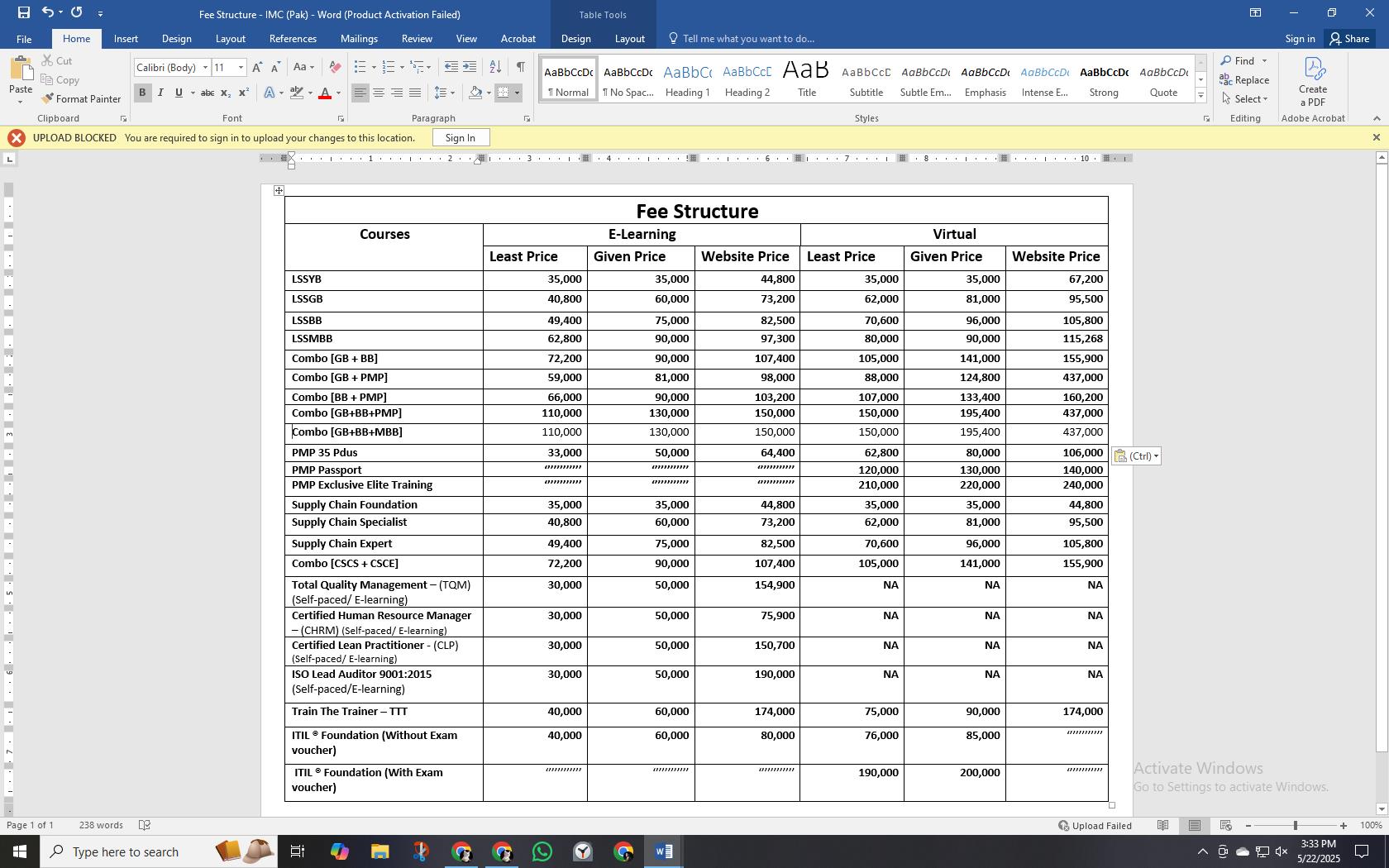This screenshot has height=868, width=1389.
Task: Toggle Center paragraph alignment
Action: [379, 93]
